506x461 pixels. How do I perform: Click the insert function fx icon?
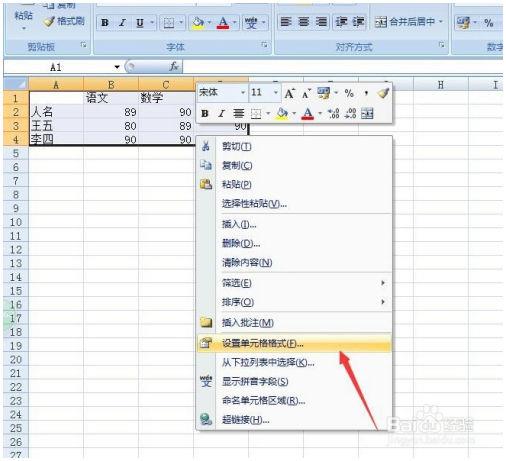pyautogui.click(x=174, y=67)
